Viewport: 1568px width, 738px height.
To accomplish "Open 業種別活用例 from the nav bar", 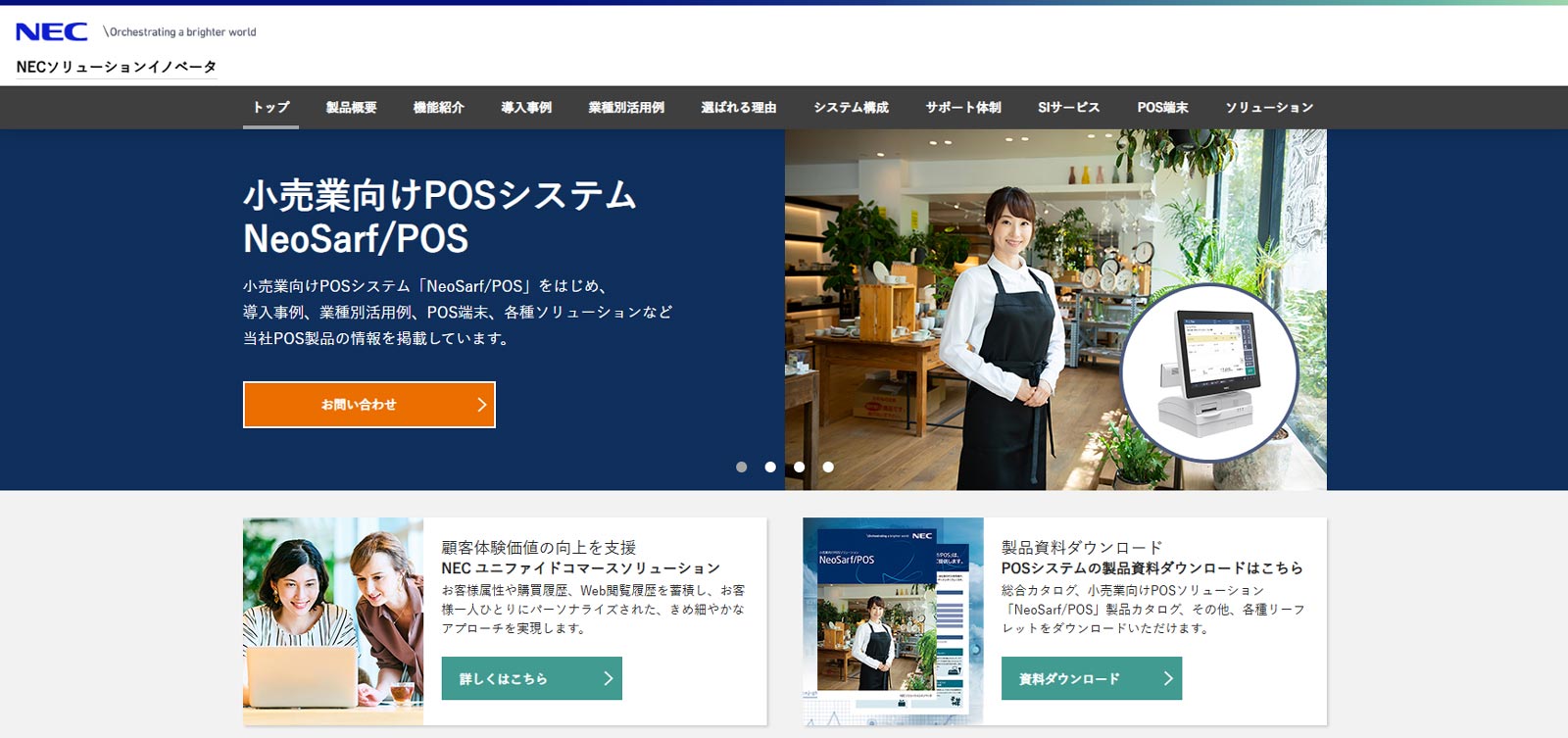I will pyautogui.click(x=626, y=107).
